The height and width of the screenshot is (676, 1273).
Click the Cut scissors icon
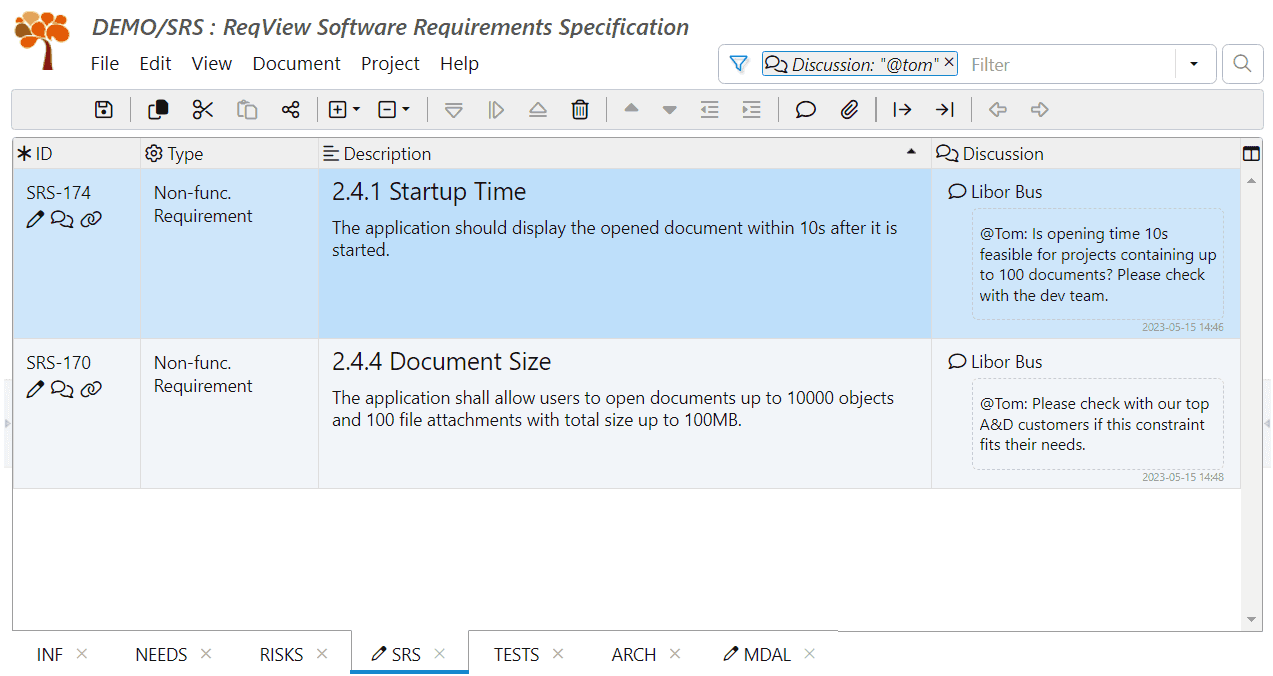pos(203,110)
